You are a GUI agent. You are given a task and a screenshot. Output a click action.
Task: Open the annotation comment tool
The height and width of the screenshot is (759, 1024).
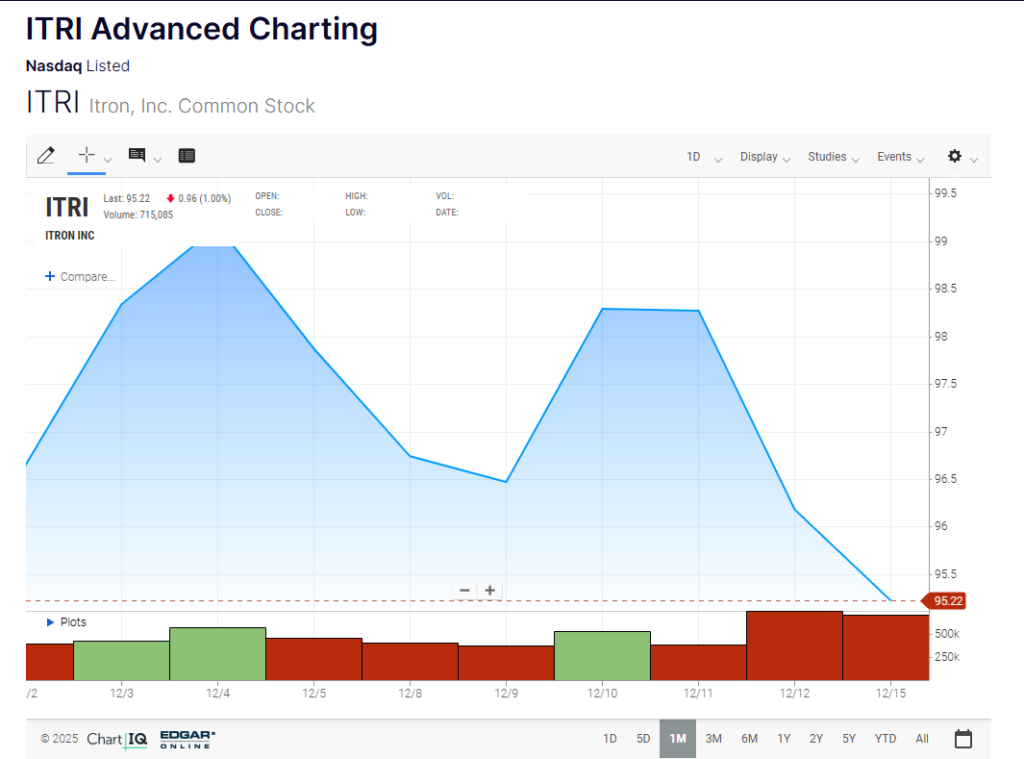pyautogui.click(x=137, y=155)
